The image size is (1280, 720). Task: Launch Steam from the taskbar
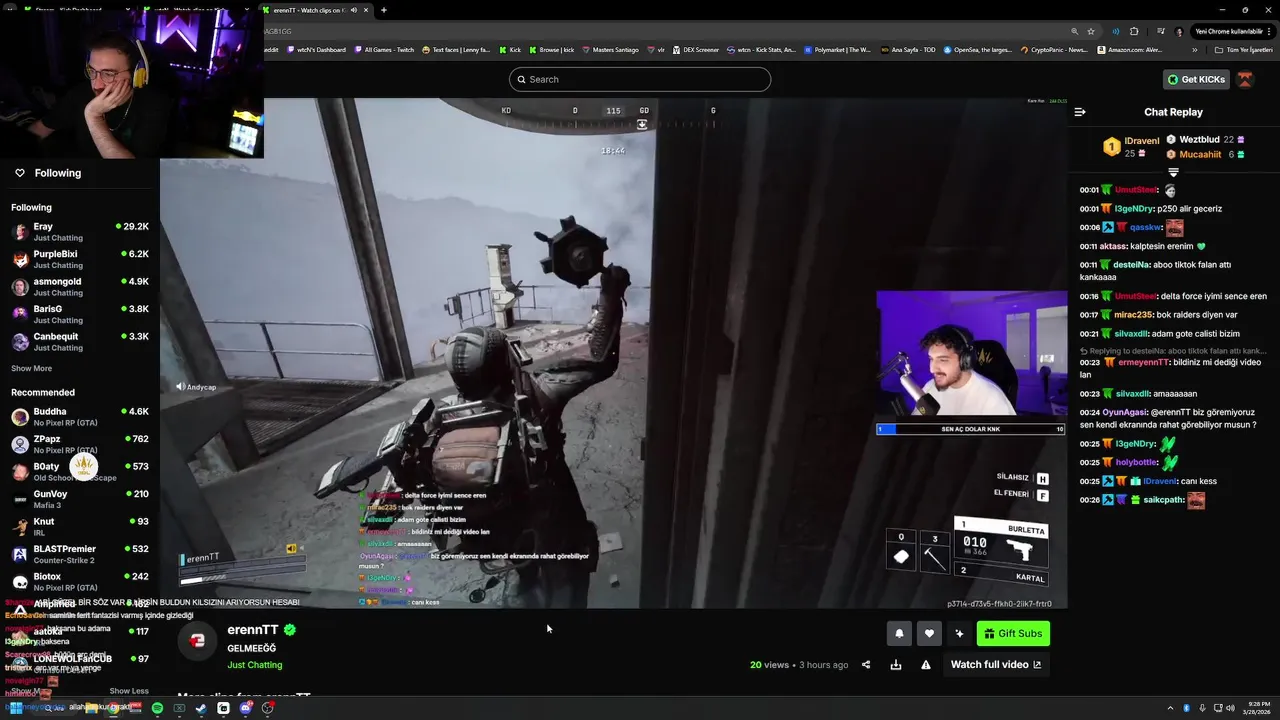[201, 708]
